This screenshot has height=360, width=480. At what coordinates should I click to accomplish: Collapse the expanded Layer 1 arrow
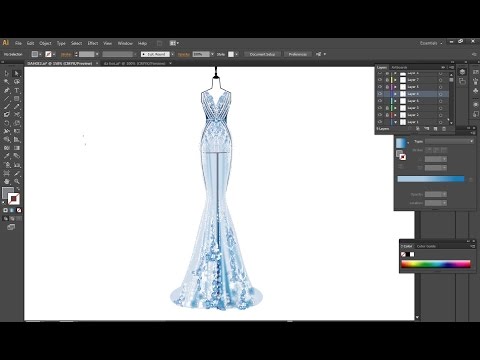(x=396, y=122)
